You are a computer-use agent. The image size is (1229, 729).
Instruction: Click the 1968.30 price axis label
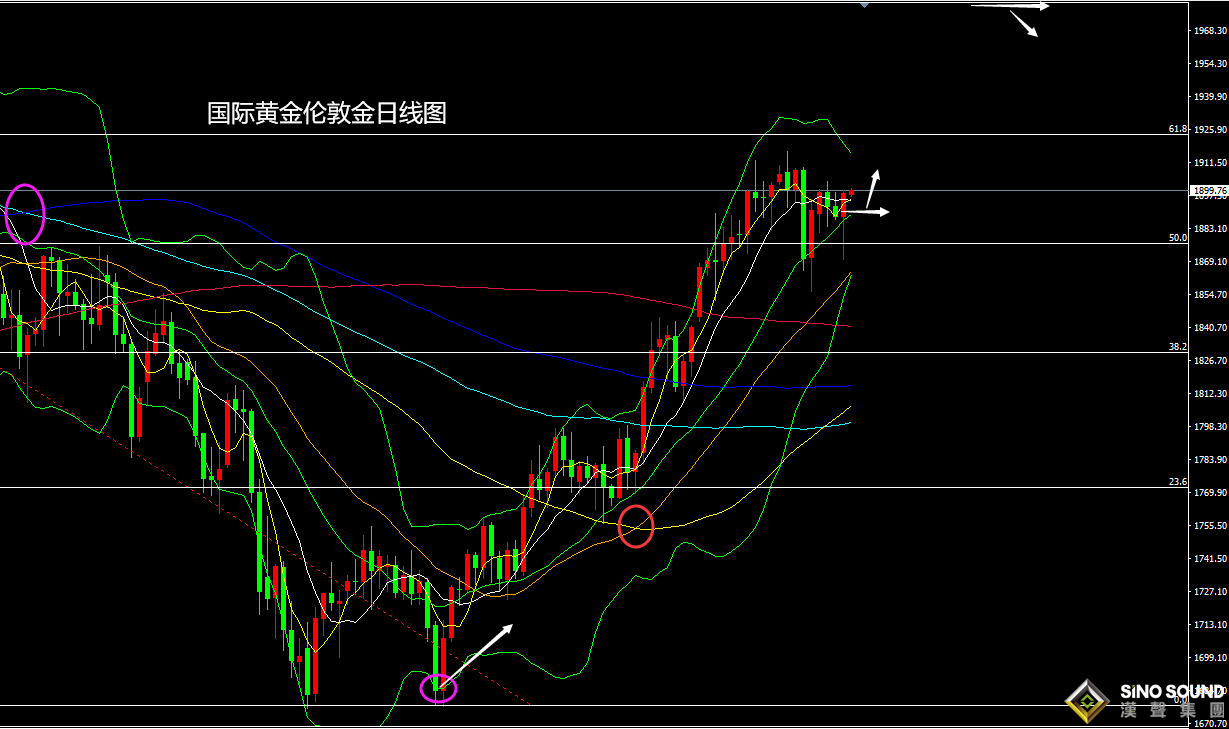pos(1210,31)
